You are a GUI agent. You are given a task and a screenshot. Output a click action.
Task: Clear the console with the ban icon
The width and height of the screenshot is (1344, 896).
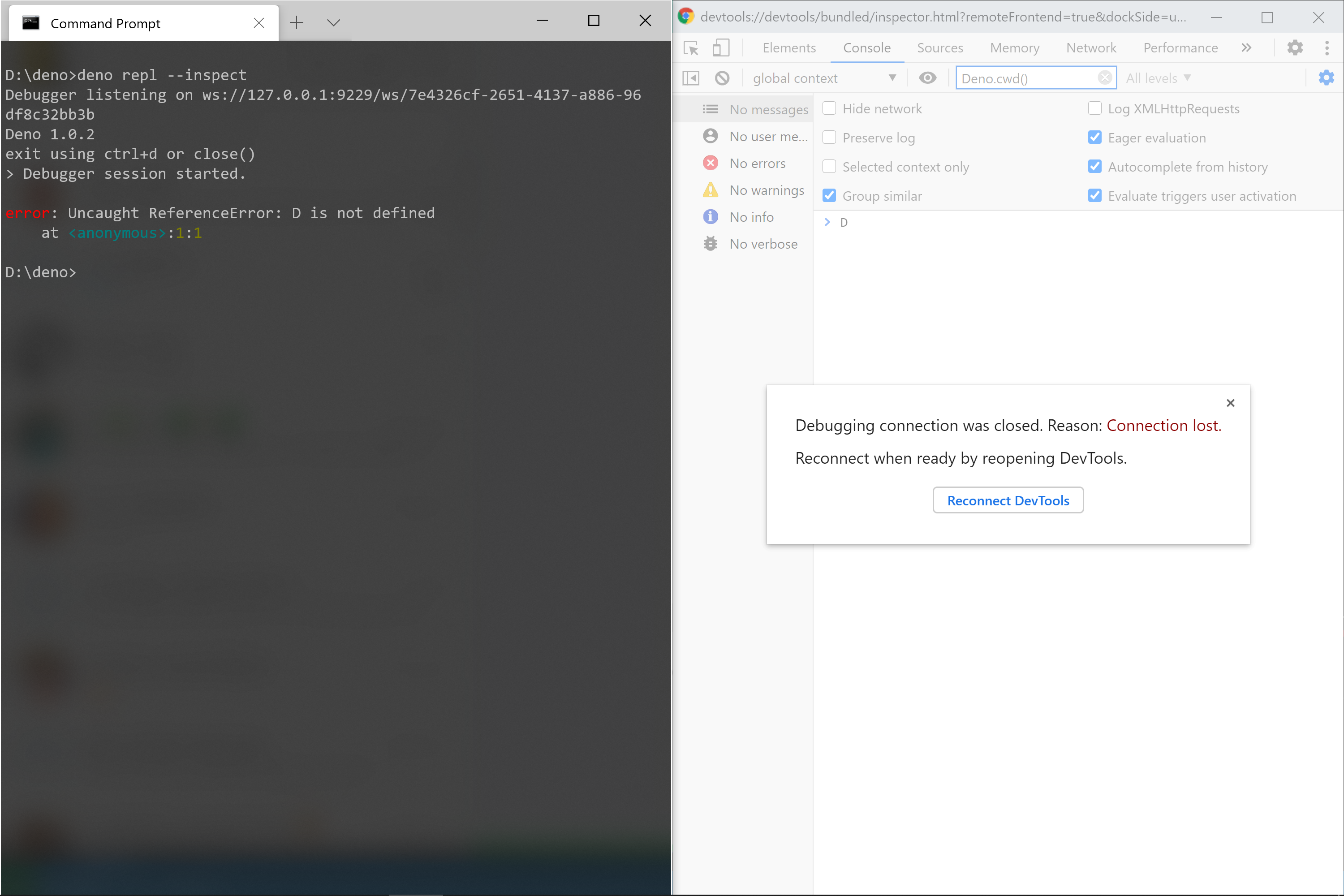click(x=722, y=78)
